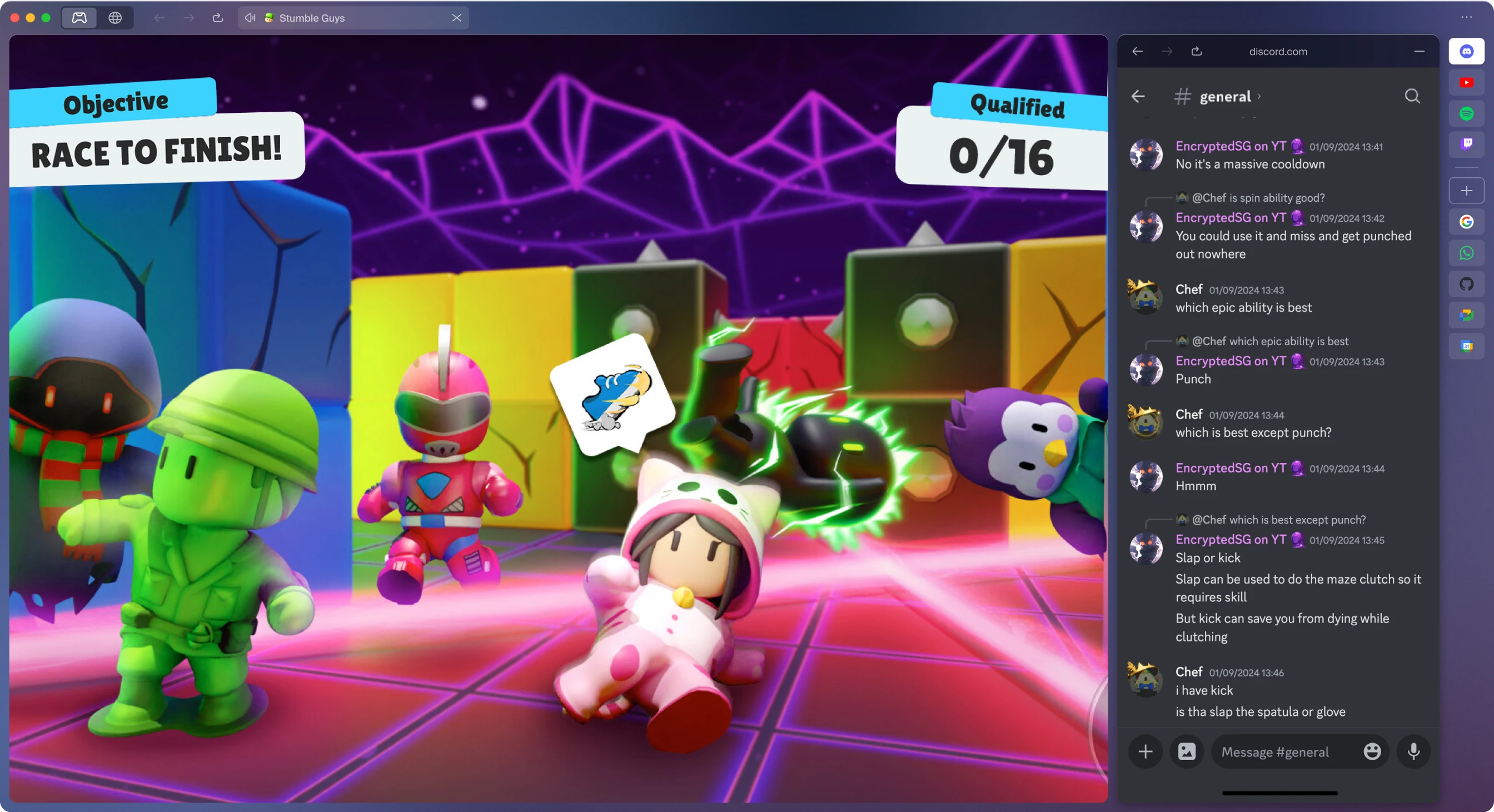Open WhatsApp from the sidebar

point(1466,253)
